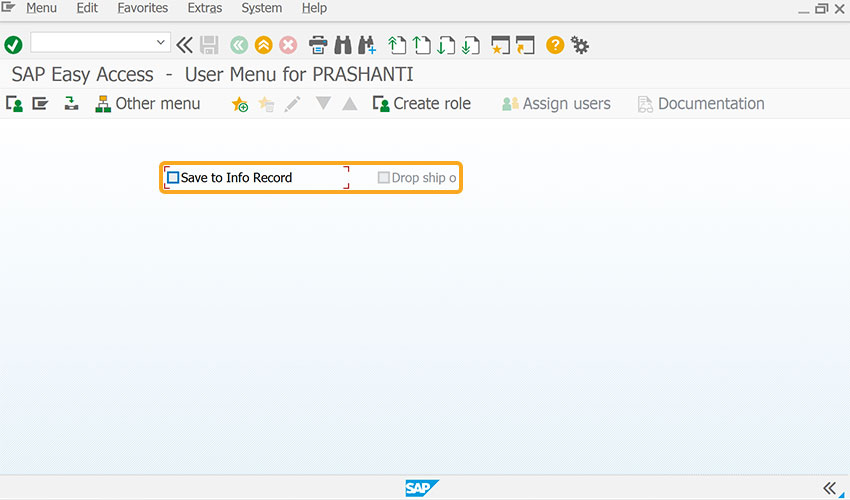Click the Change Favorites pencil icon
Screen dimensions: 850x500
point(292,104)
